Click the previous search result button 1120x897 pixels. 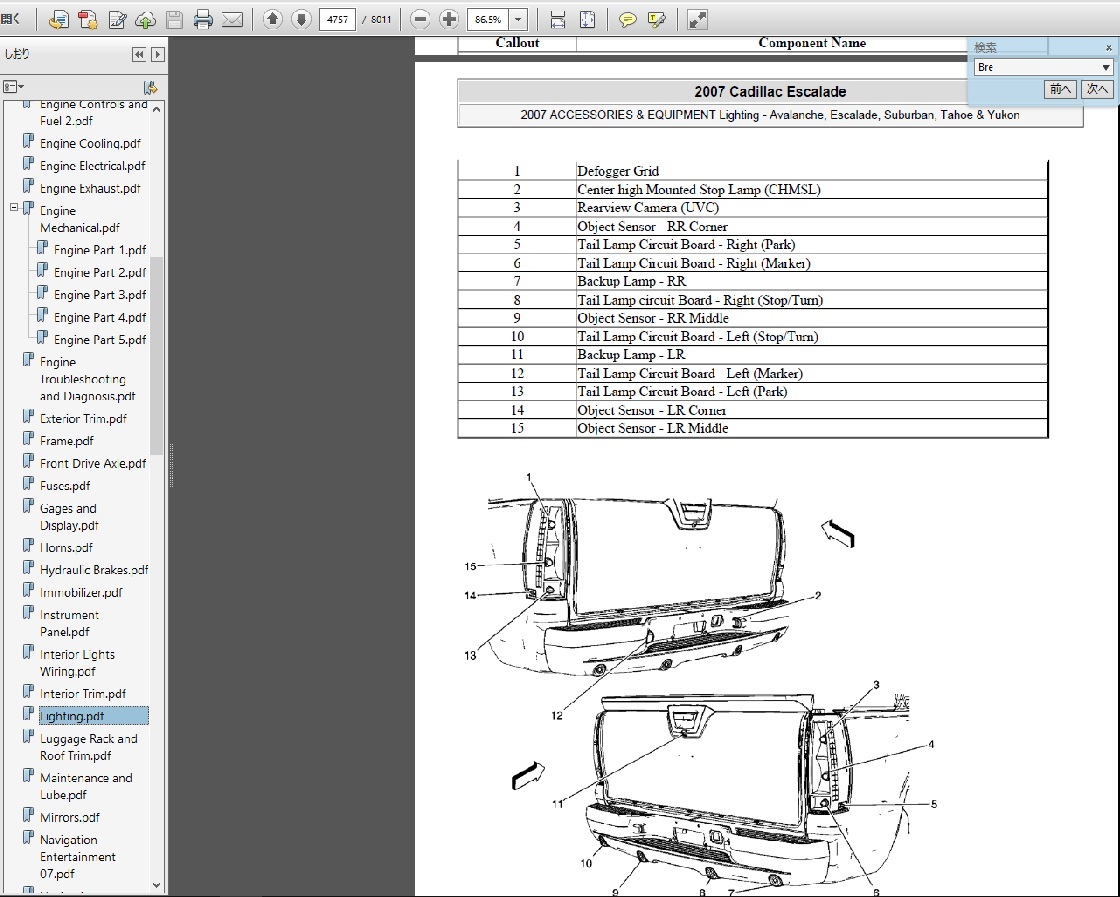pos(1060,89)
